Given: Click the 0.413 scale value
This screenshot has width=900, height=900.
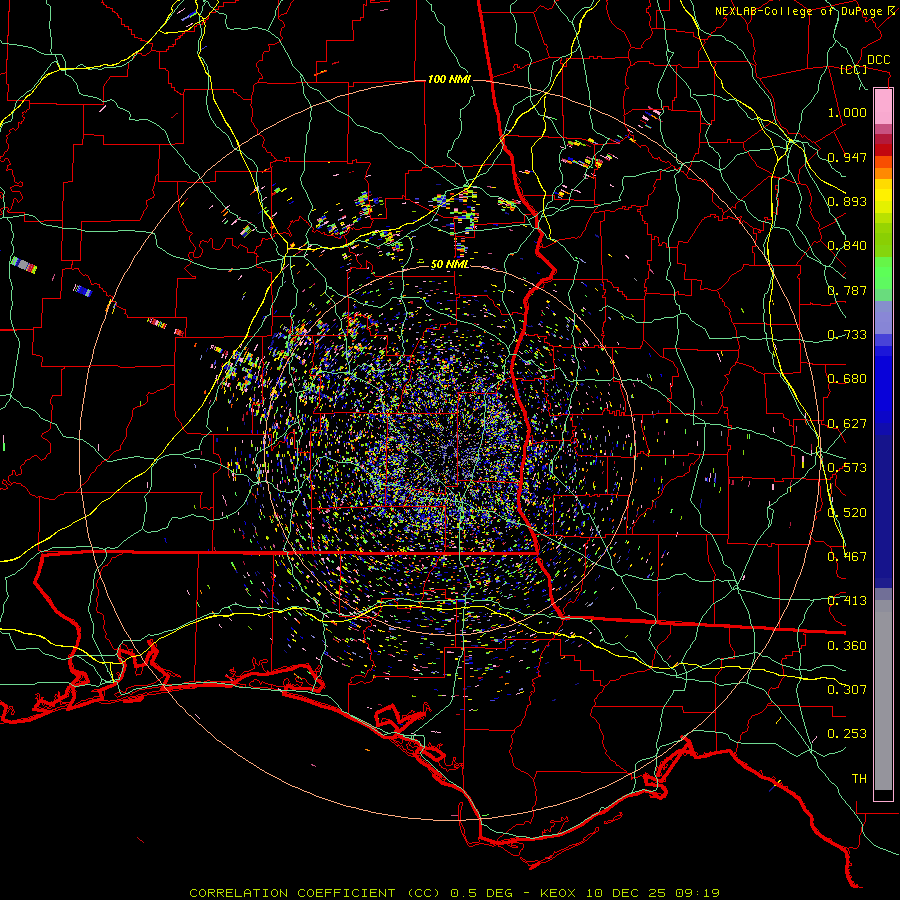Looking at the screenshot, I should 847,601.
